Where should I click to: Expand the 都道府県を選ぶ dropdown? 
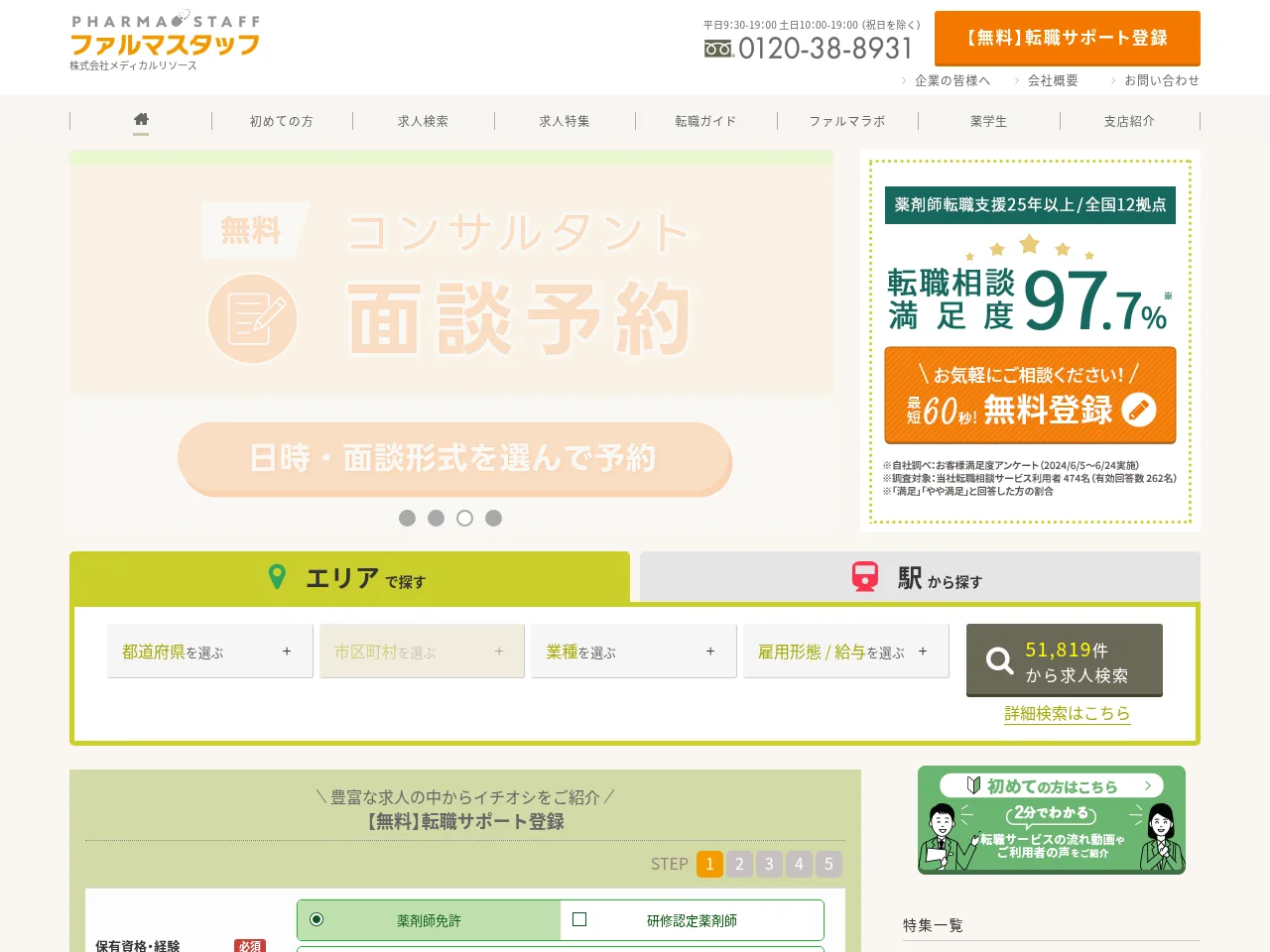click(x=210, y=652)
